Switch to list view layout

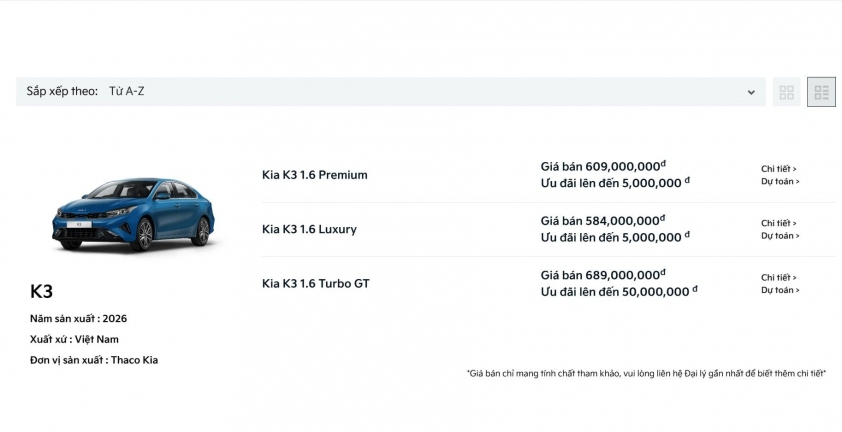821,92
